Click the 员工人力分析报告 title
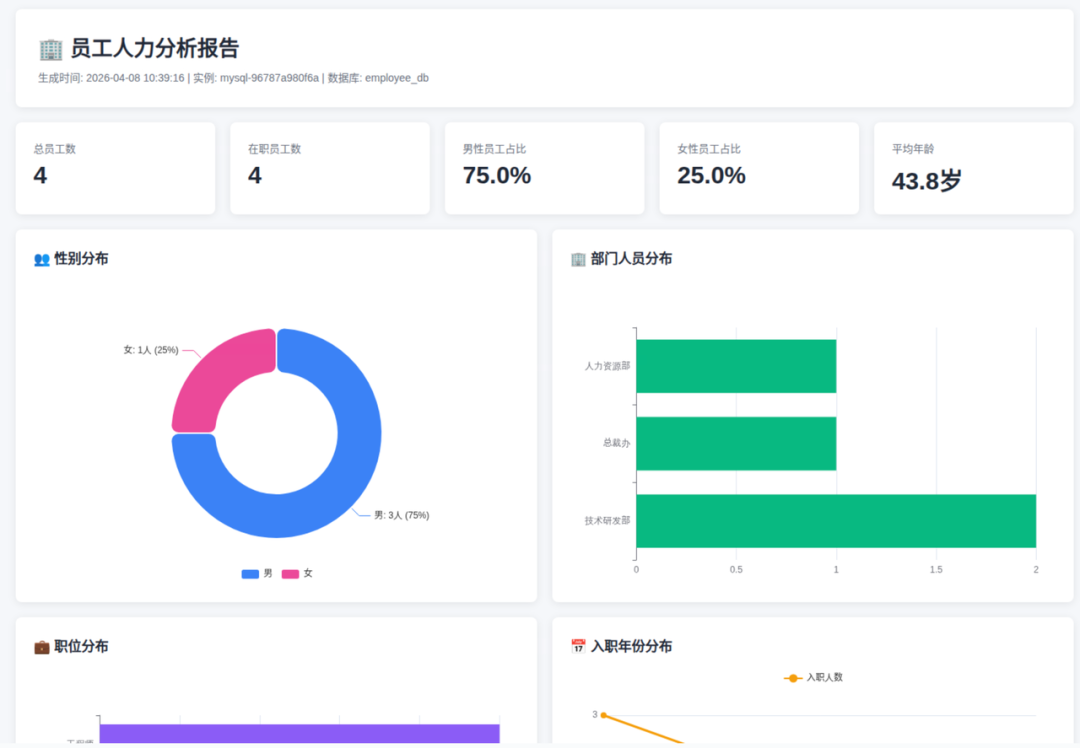The image size is (1080, 748). tap(154, 49)
